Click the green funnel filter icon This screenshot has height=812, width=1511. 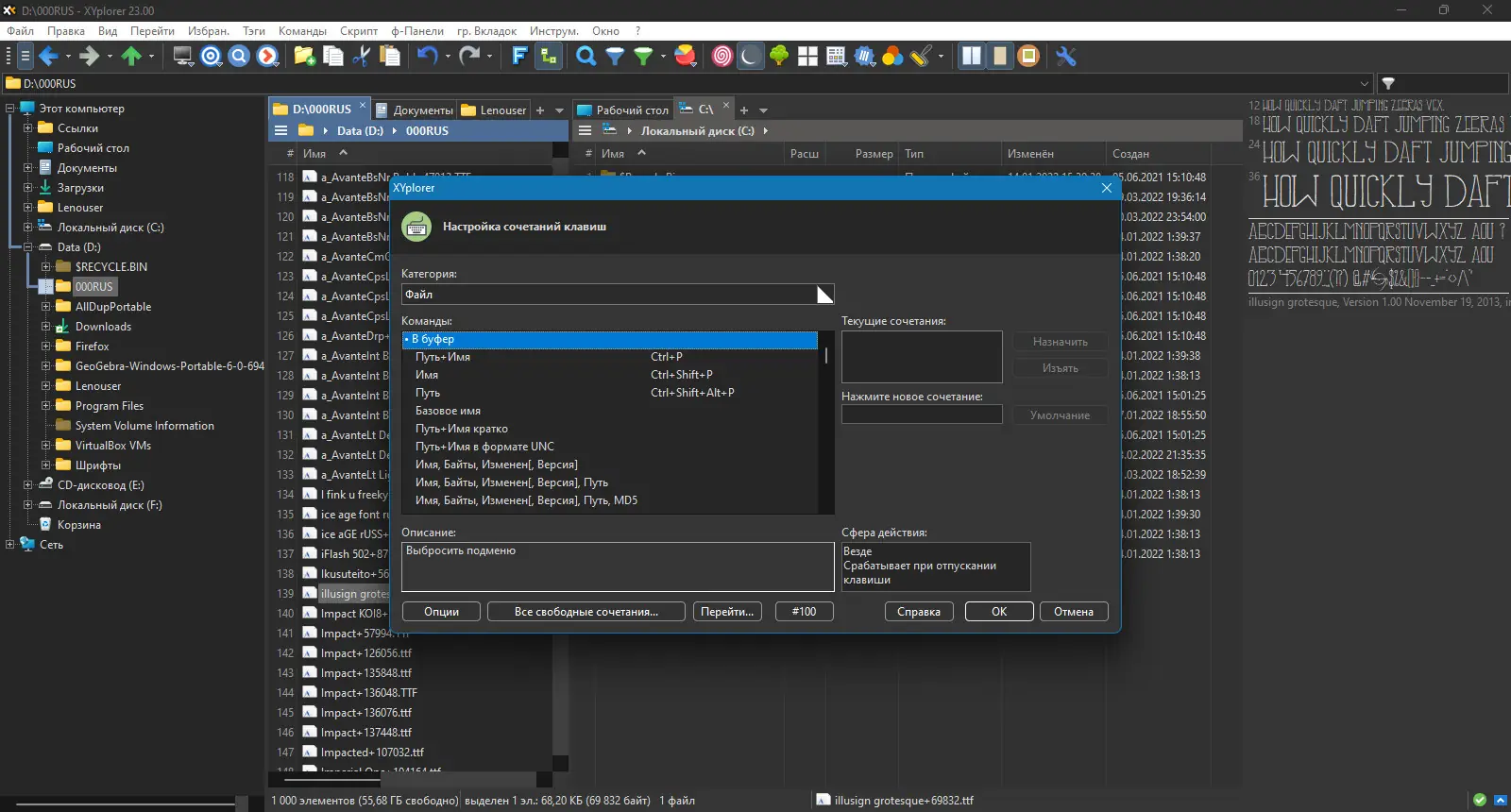(643, 57)
